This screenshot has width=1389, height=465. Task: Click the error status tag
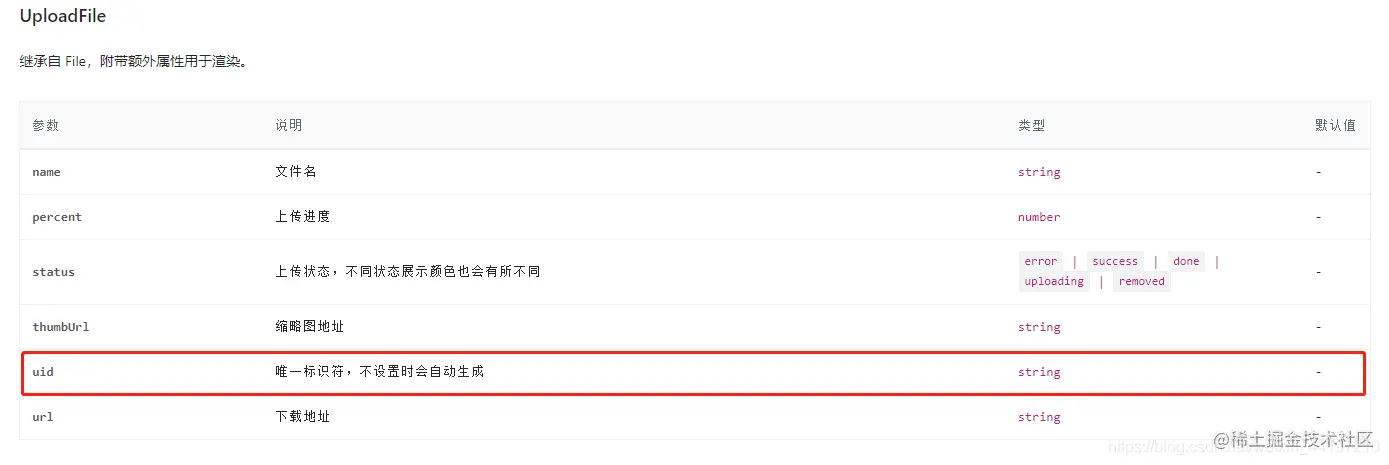coord(1040,261)
